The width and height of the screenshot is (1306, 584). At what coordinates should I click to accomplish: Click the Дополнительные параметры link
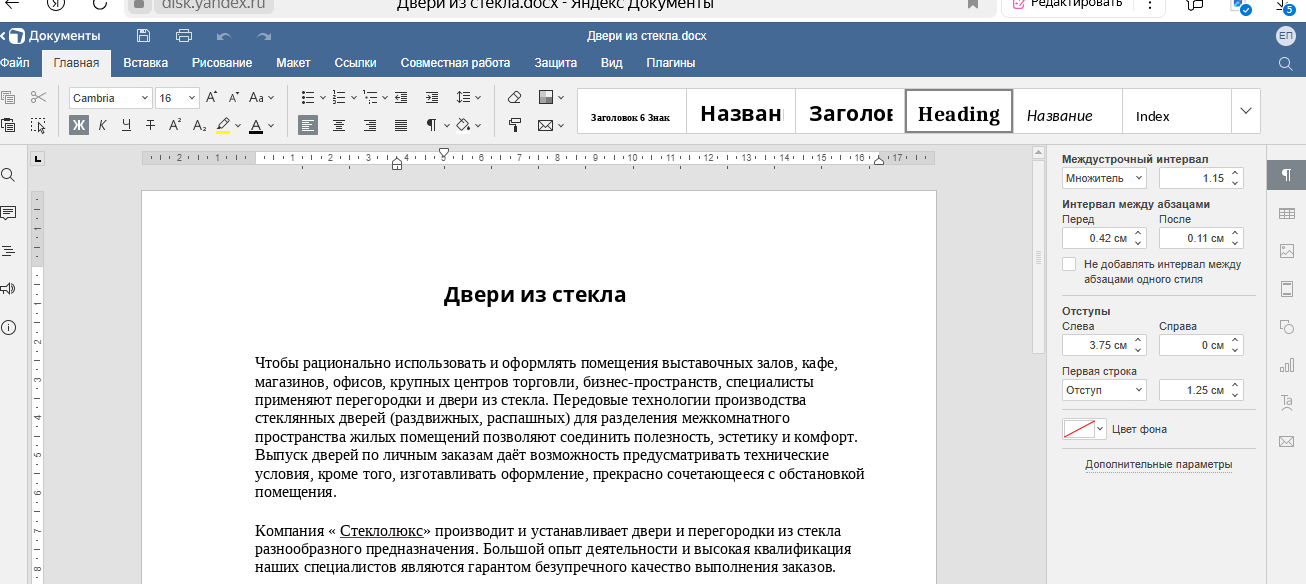coord(1158,465)
